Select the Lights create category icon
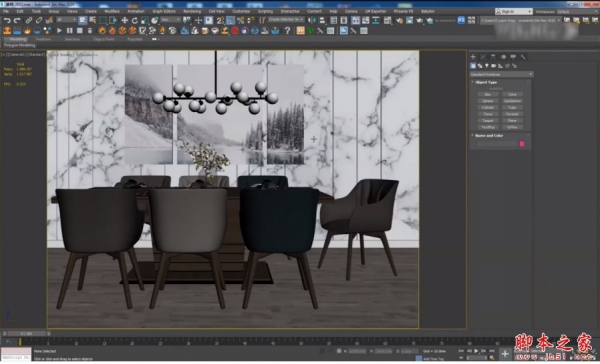The width and height of the screenshot is (600, 364). pyautogui.click(x=487, y=66)
